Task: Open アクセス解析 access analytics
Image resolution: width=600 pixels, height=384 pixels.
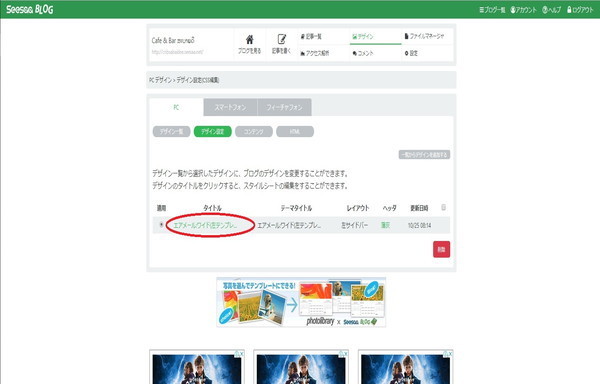Action: [x=315, y=53]
